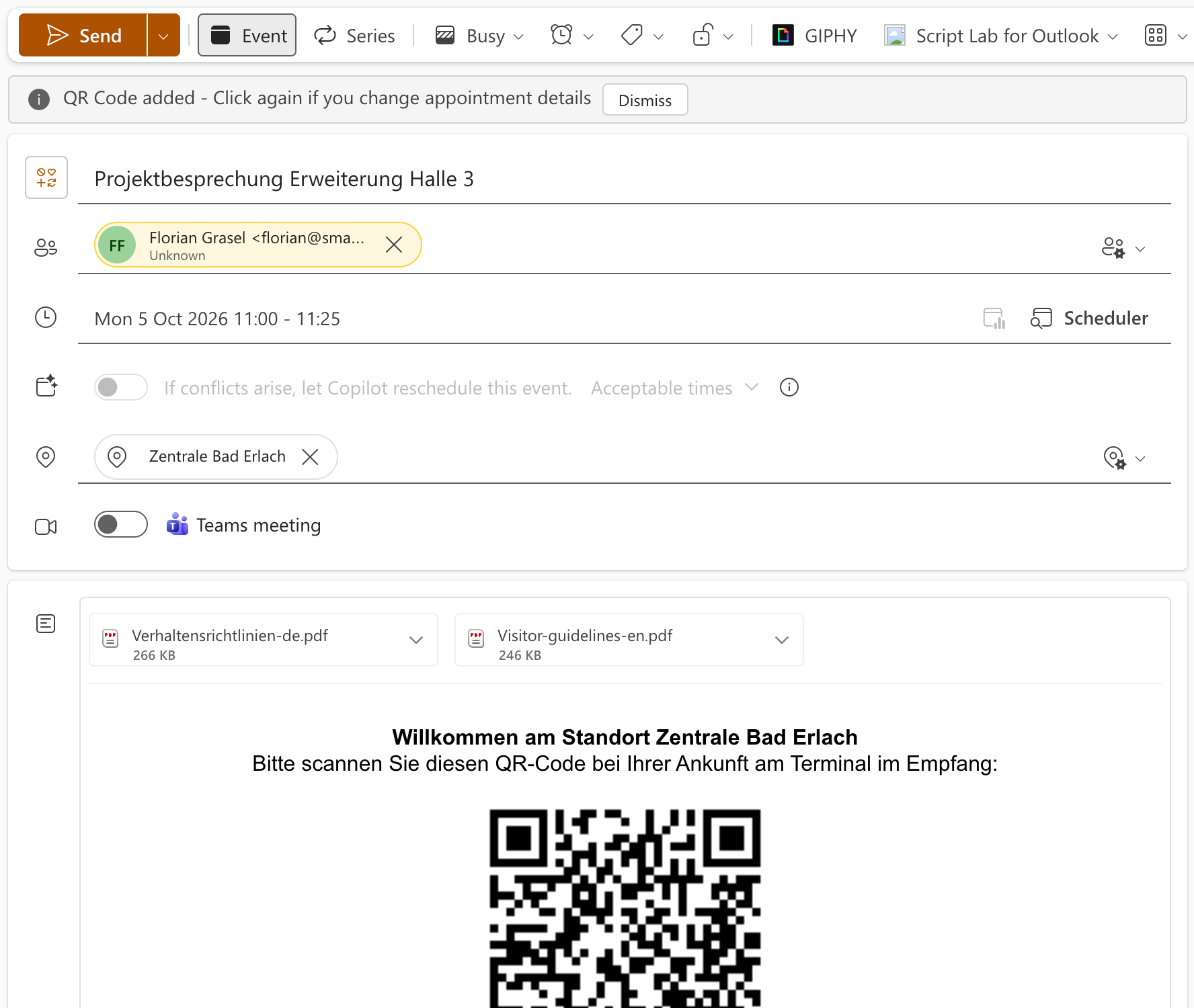
Task: Click the private lock icon
Action: 702,35
